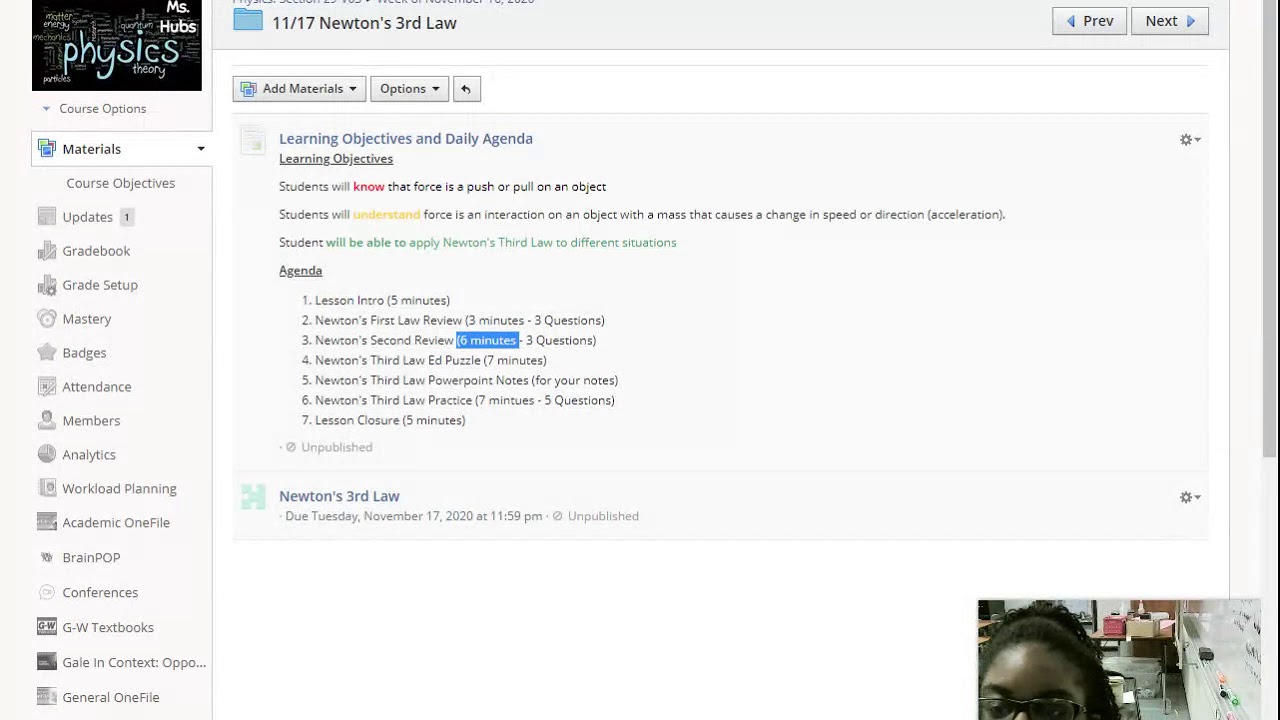
Task: Click the back arrow button beside Options
Action: point(465,89)
